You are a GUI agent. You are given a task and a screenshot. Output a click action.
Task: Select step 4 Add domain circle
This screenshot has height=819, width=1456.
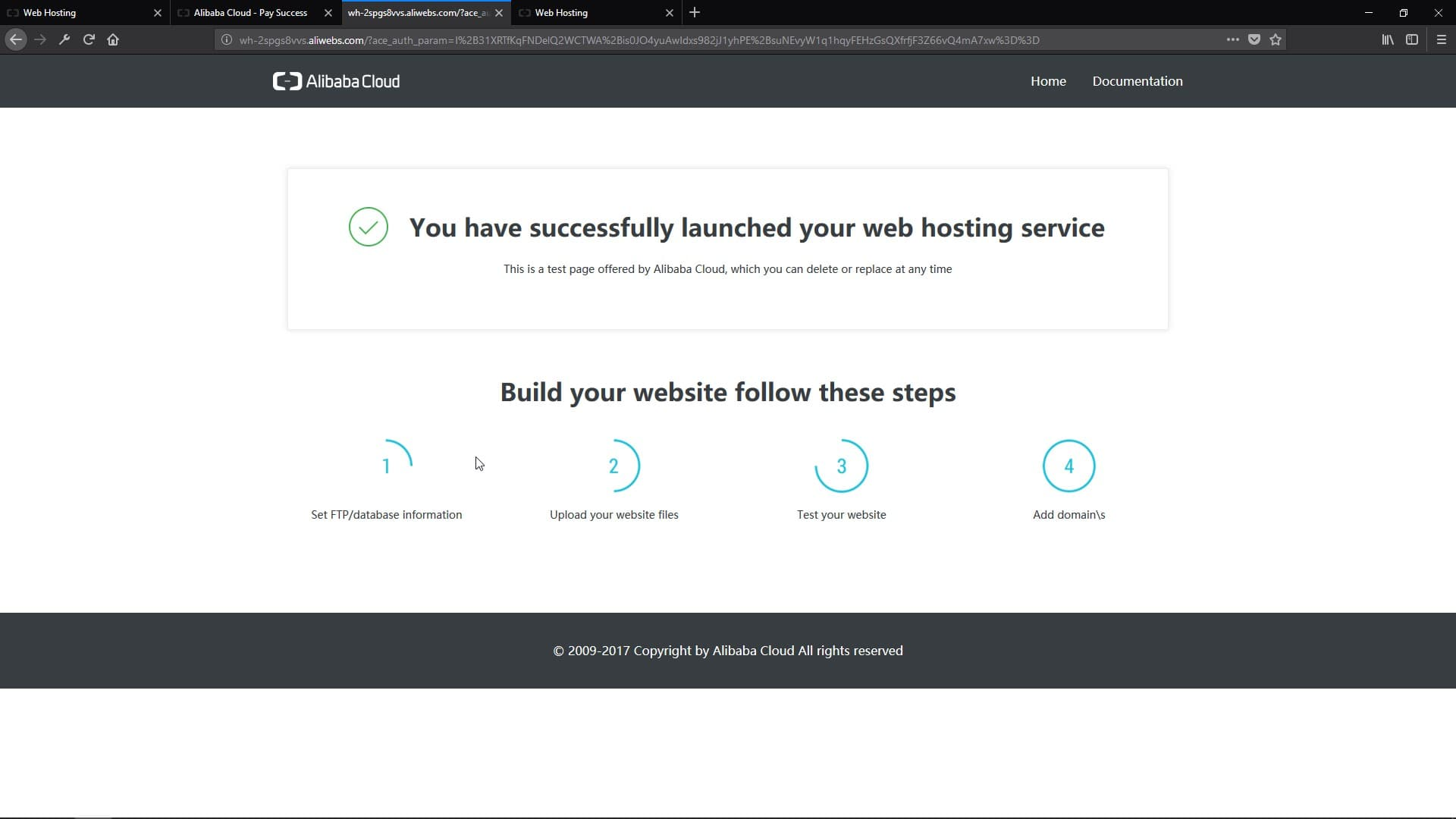point(1068,466)
